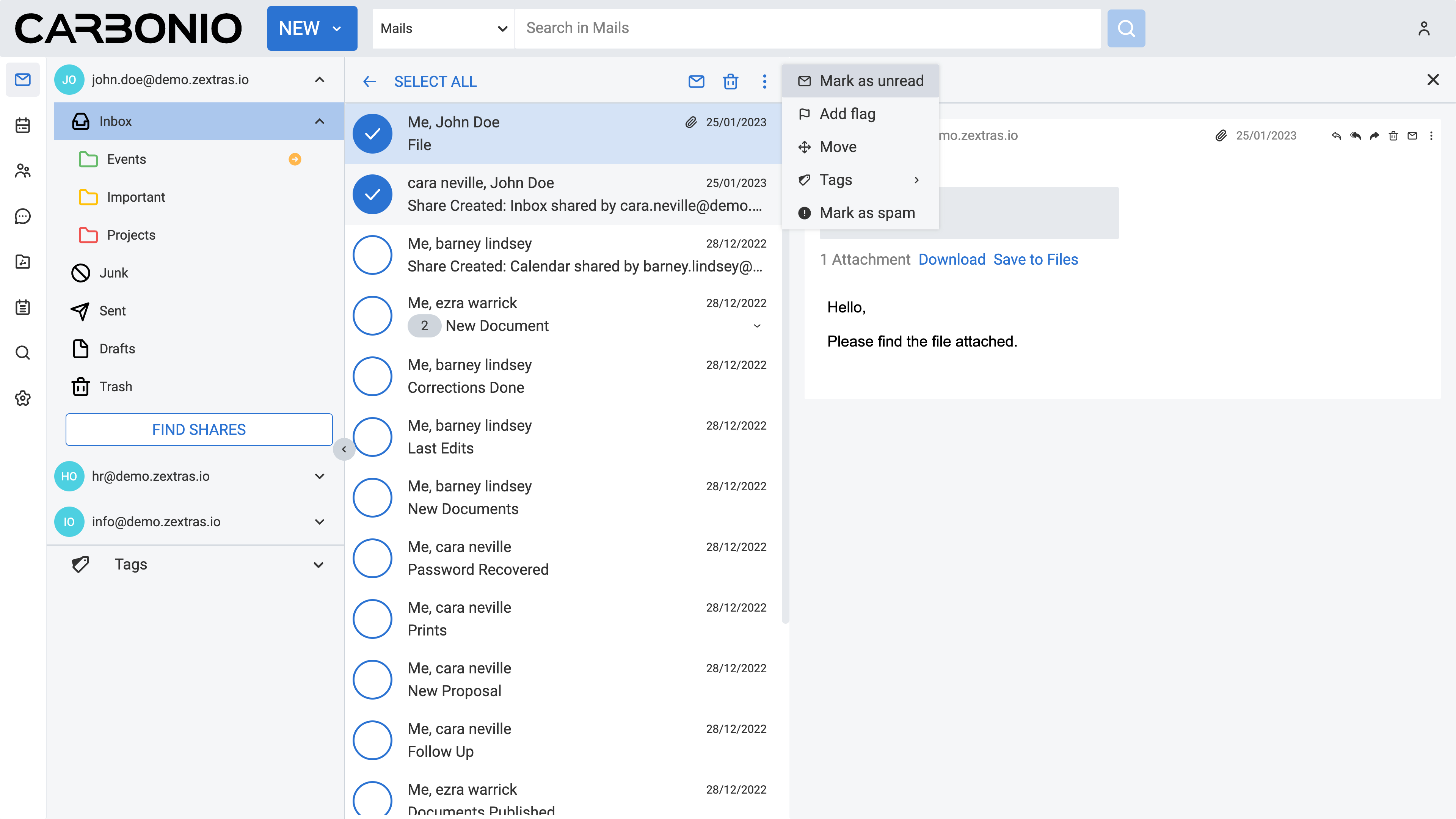Open the Chats module in sidebar

(23, 216)
